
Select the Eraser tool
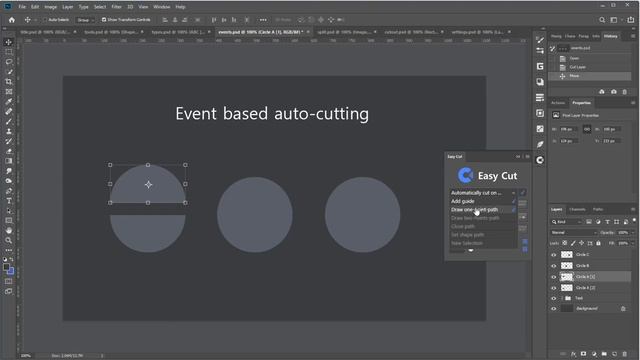click(x=9, y=151)
